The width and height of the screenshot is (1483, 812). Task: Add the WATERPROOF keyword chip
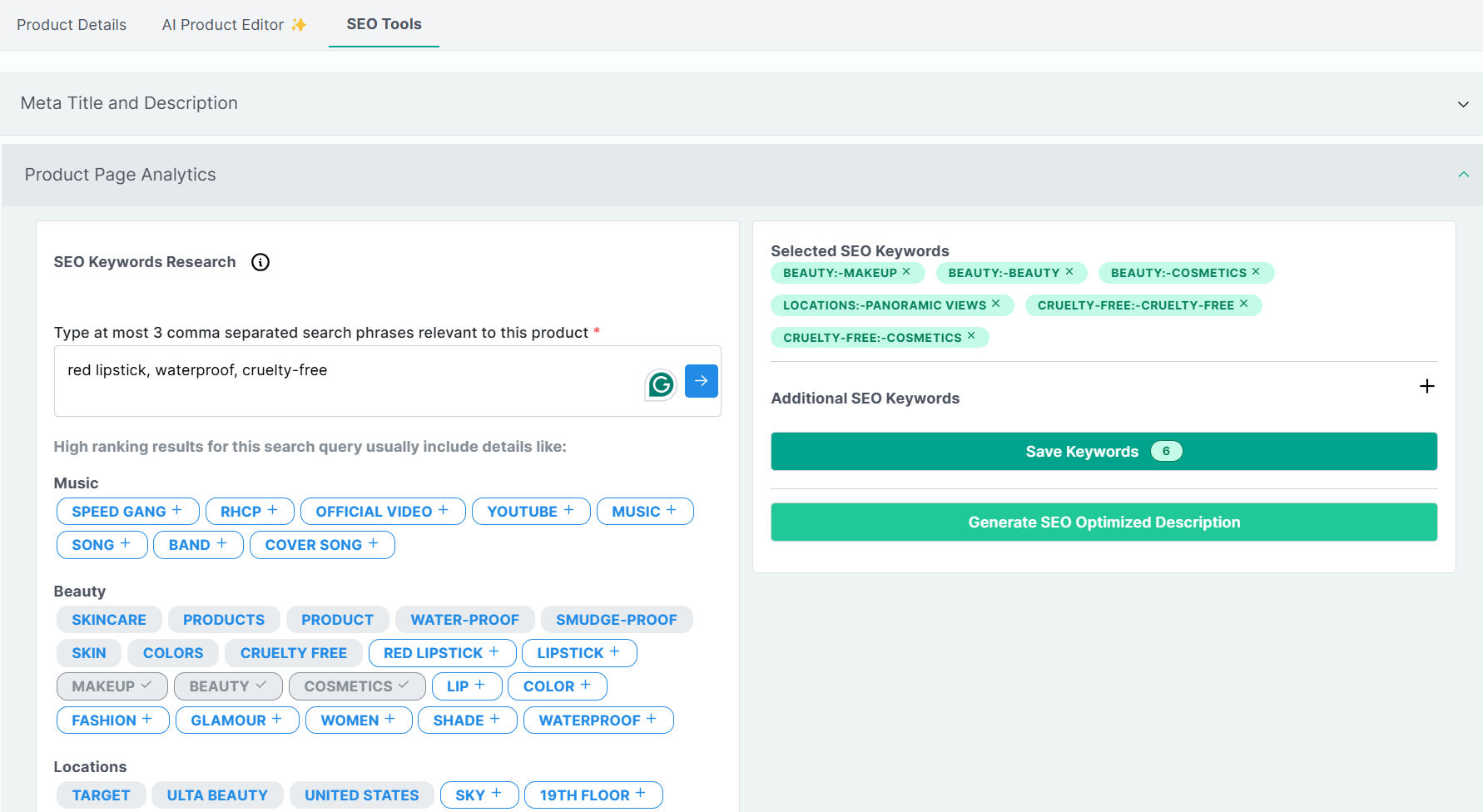(598, 720)
